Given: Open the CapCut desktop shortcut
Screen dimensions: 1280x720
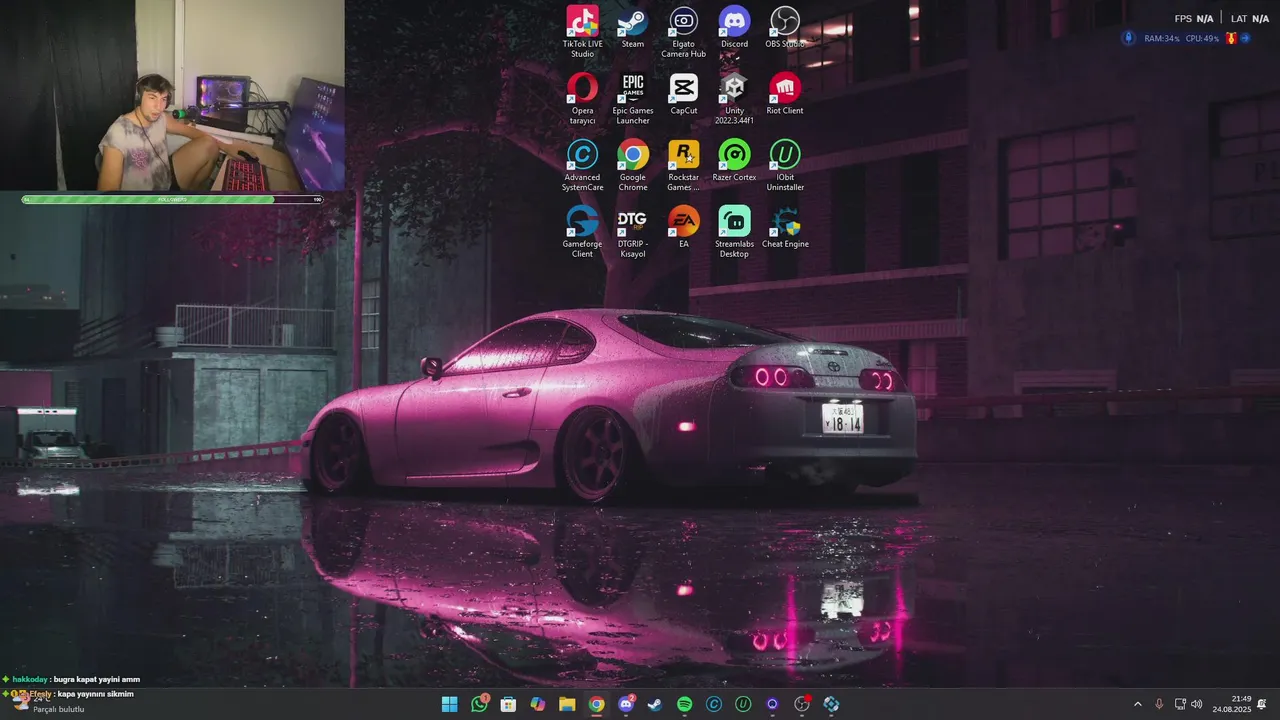Looking at the screenshot, I should click(684, 93).
